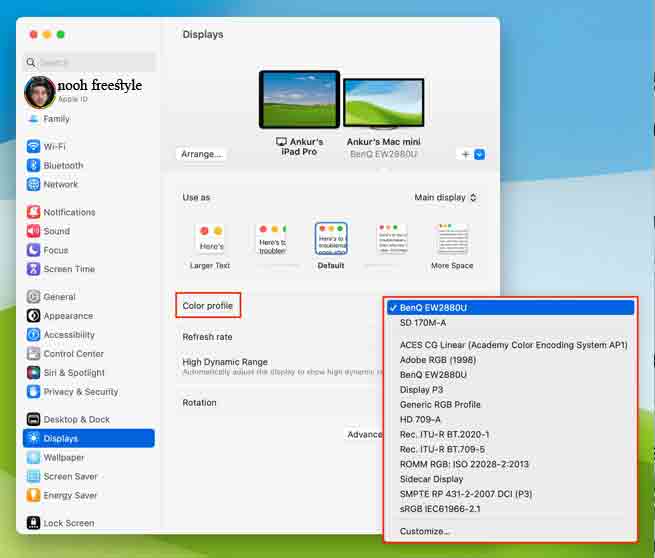Viewport: 655px width, 558px height.
Task: Select the Sound speaker icon
Action: [33, 231]
